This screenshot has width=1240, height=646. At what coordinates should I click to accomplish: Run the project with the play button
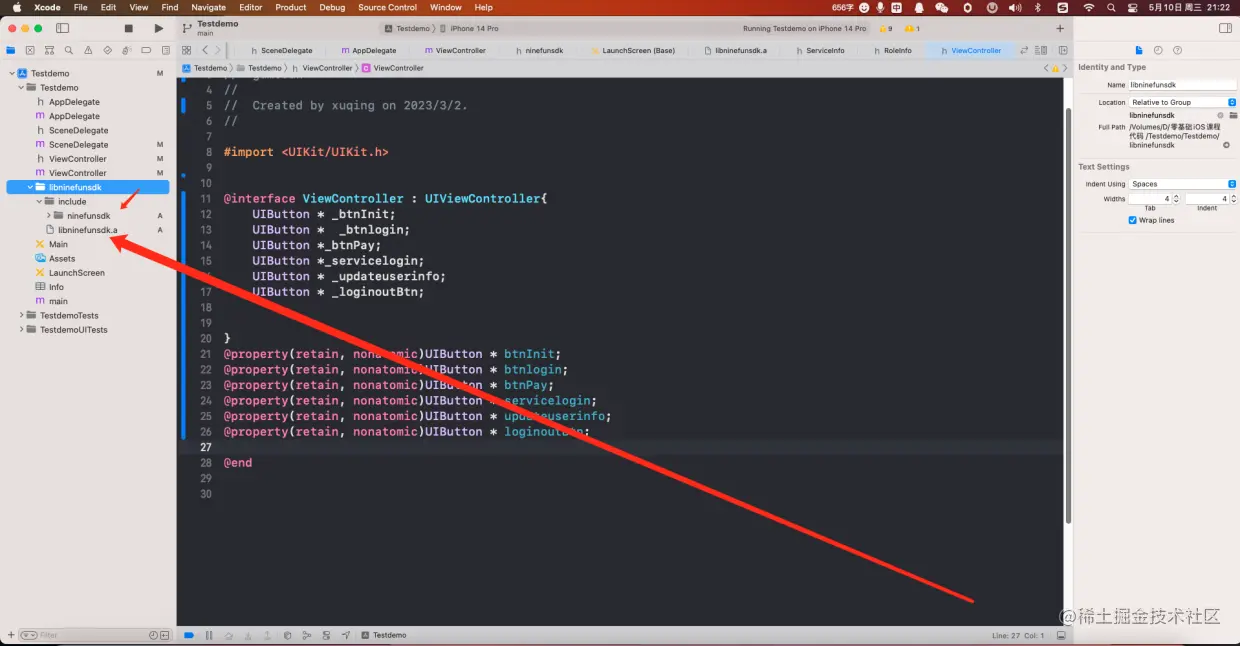point(158,28)
